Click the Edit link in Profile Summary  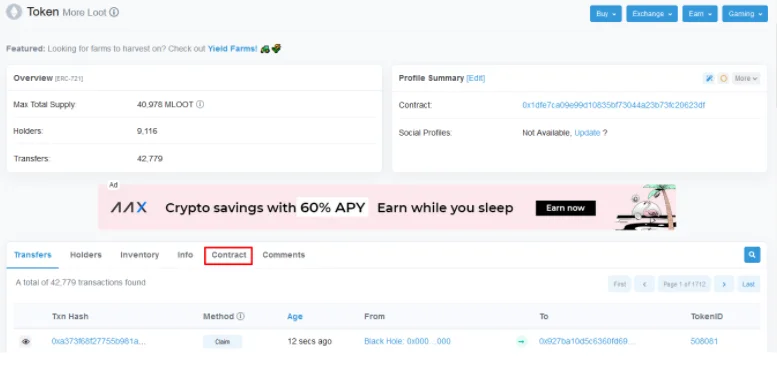[x=476, y=78]
